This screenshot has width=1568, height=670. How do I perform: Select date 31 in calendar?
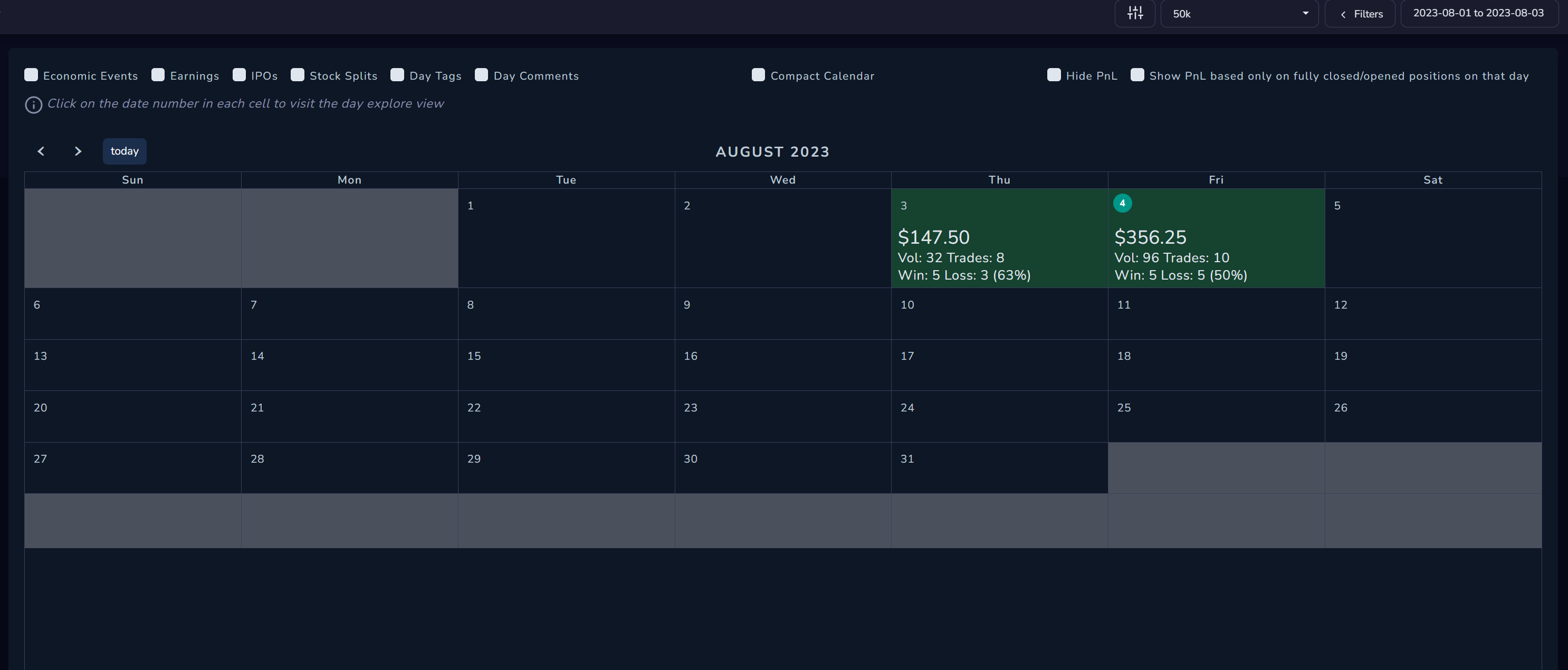[907, 459]
